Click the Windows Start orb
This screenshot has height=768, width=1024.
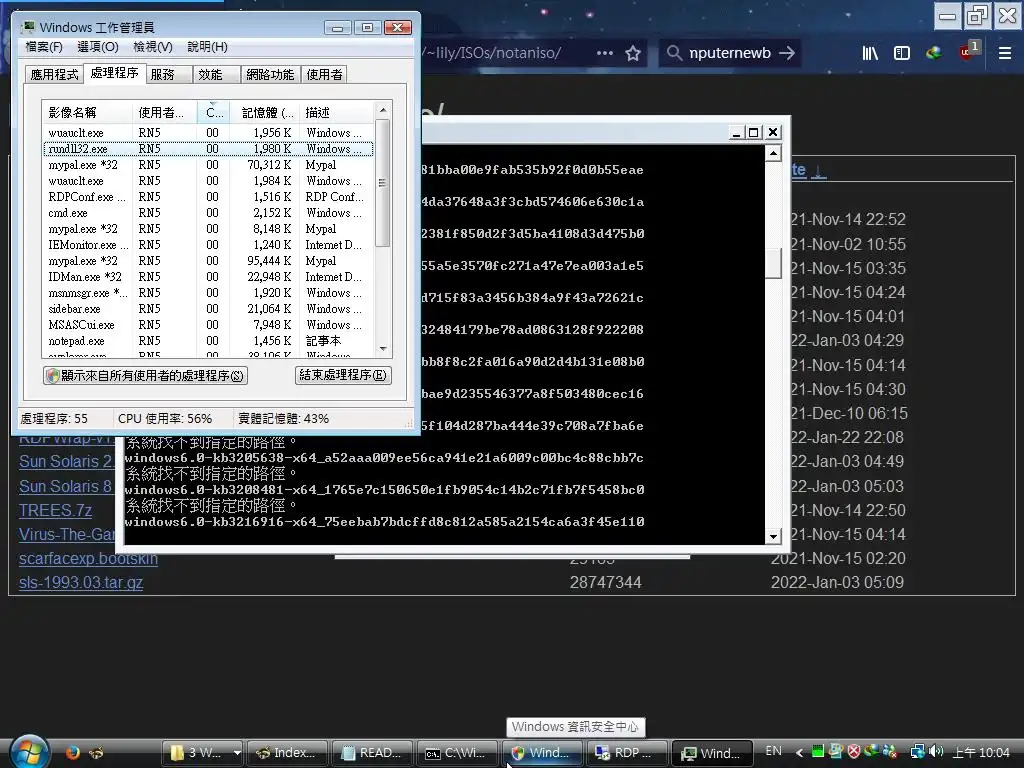pyautogui.click(x=29, y=751)
